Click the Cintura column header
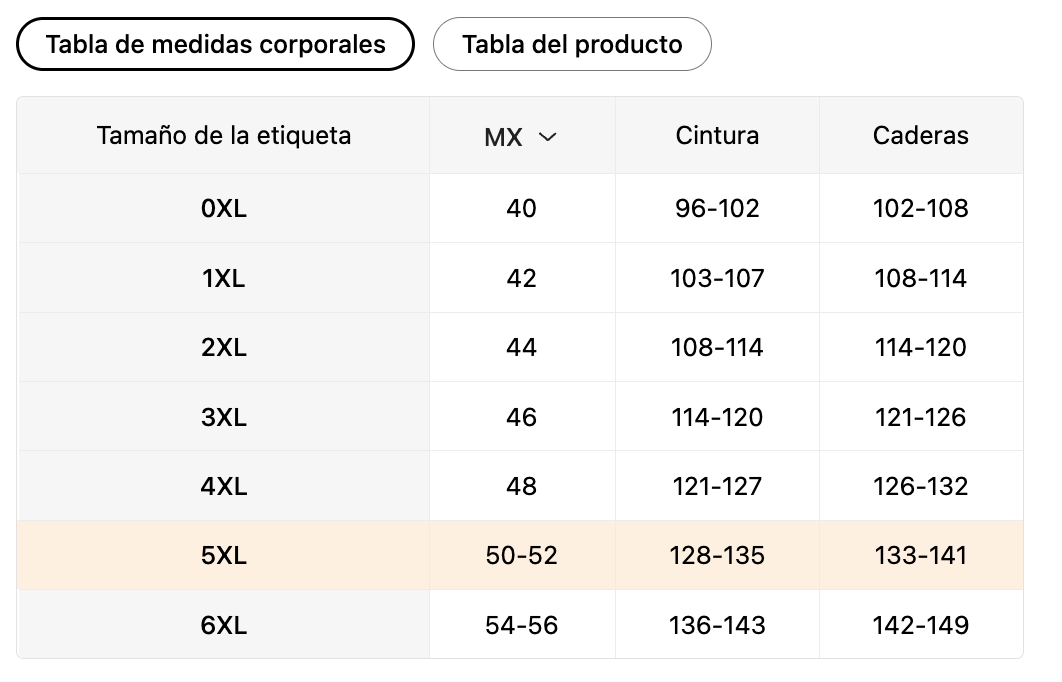The image size is (1062, 682). click(x=717, y=135)
